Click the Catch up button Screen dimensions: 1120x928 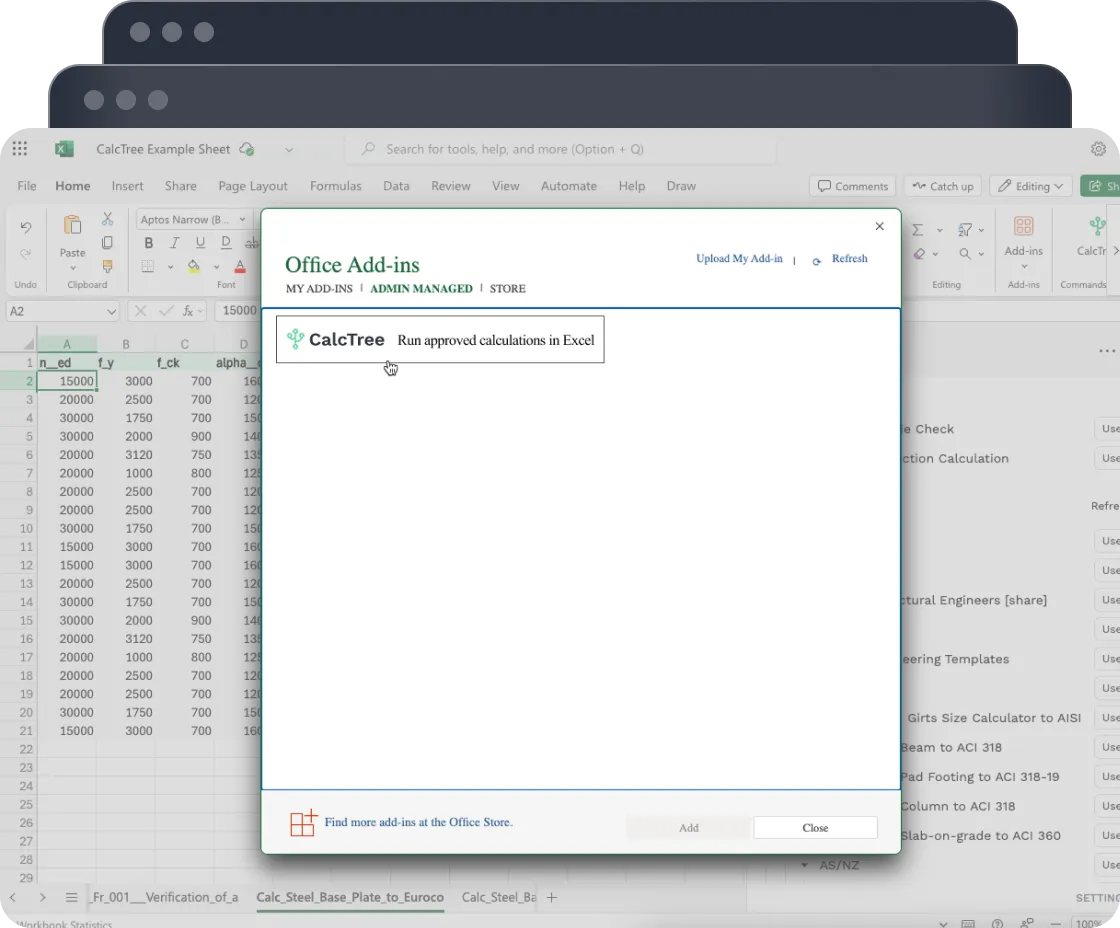tap(943, 186)
